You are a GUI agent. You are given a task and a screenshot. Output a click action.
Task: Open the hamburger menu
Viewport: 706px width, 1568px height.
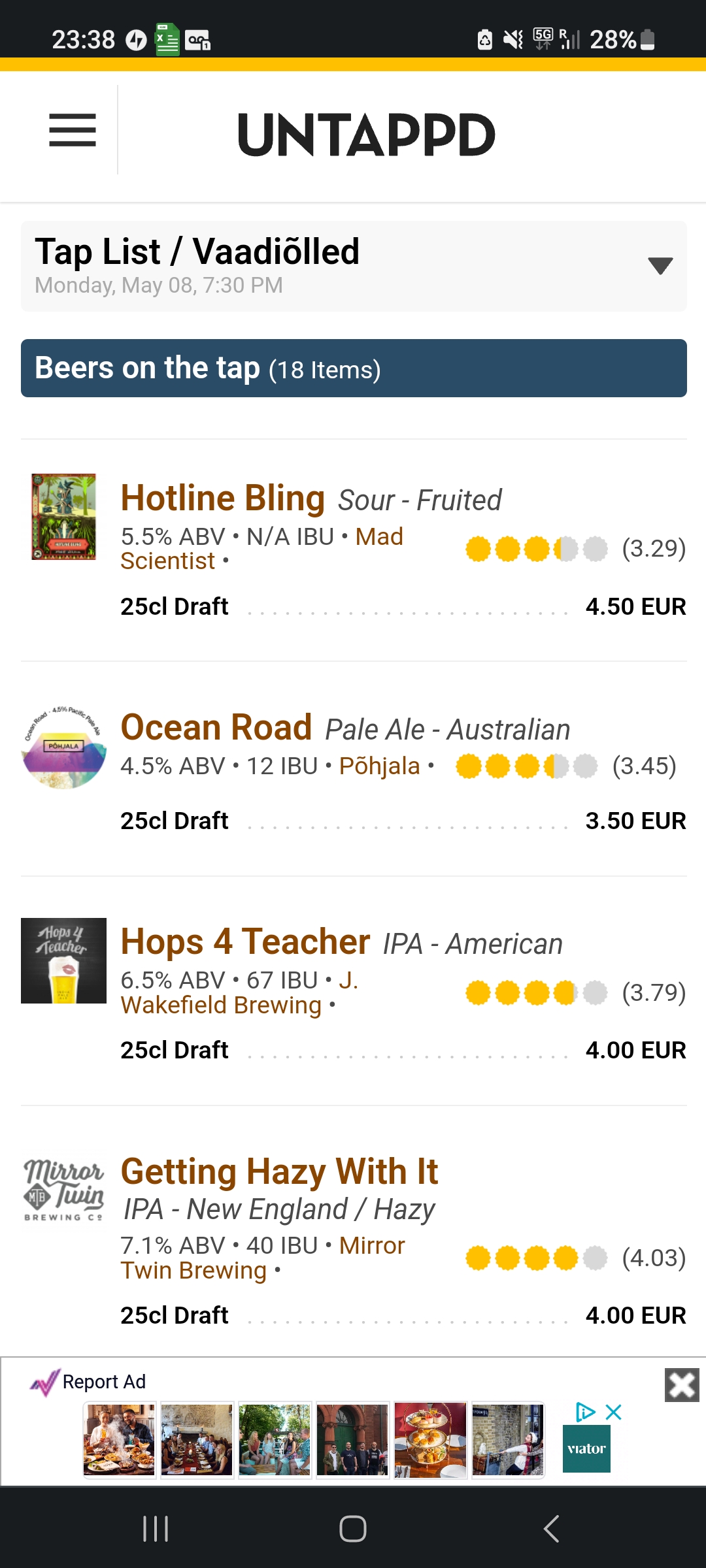73,130
